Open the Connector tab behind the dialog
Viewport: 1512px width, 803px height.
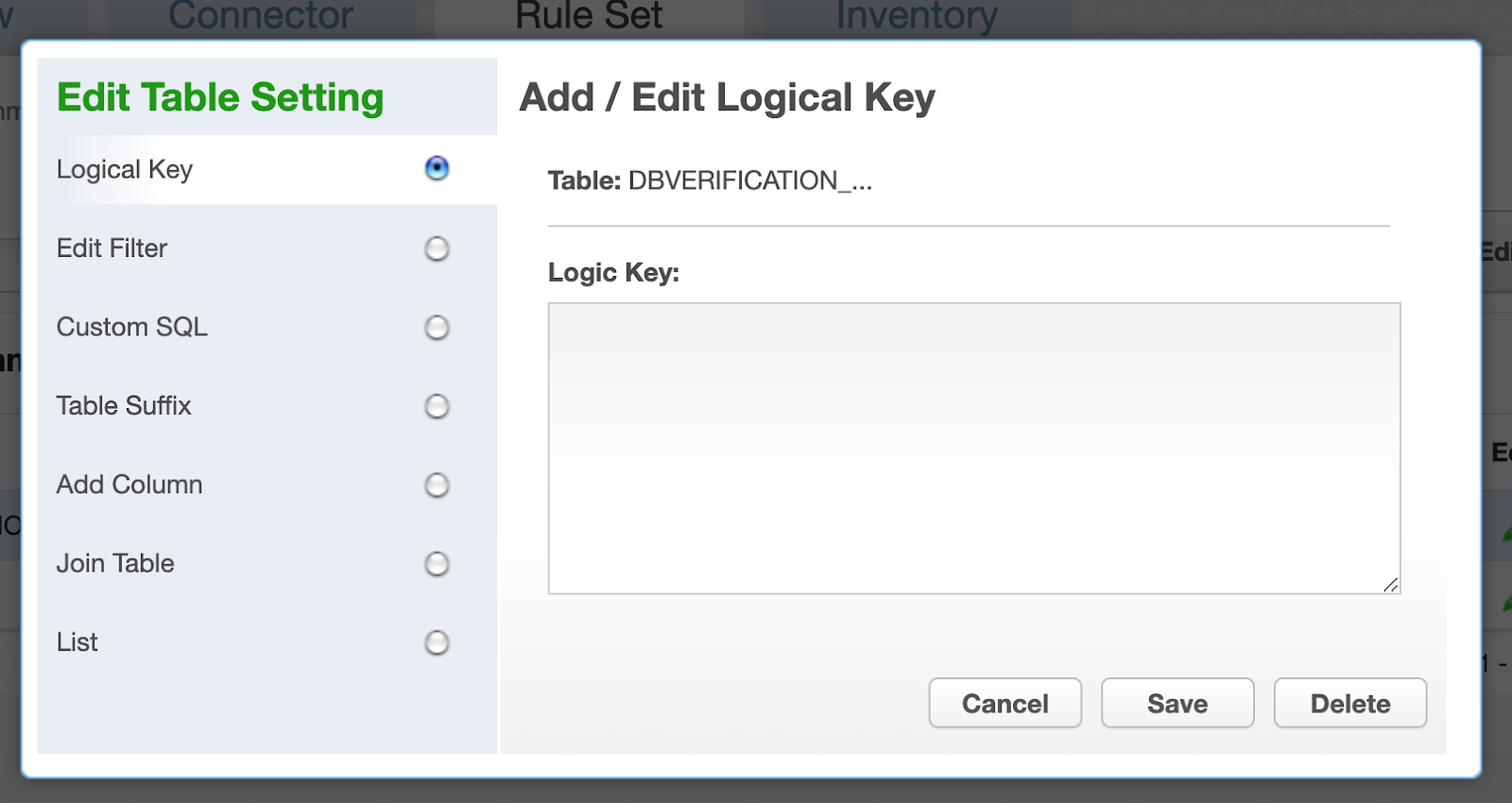(x=261, y=16)
